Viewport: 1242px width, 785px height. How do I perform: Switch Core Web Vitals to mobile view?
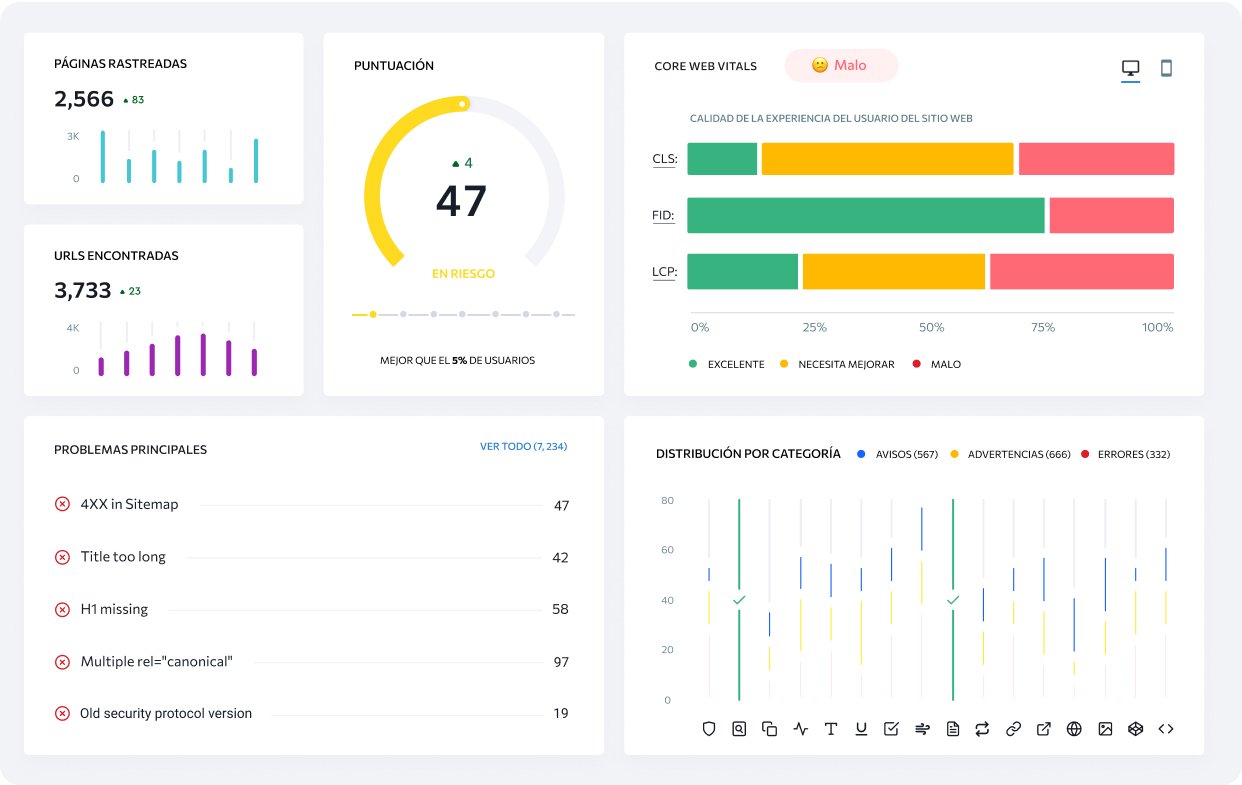click(1166, 68)
